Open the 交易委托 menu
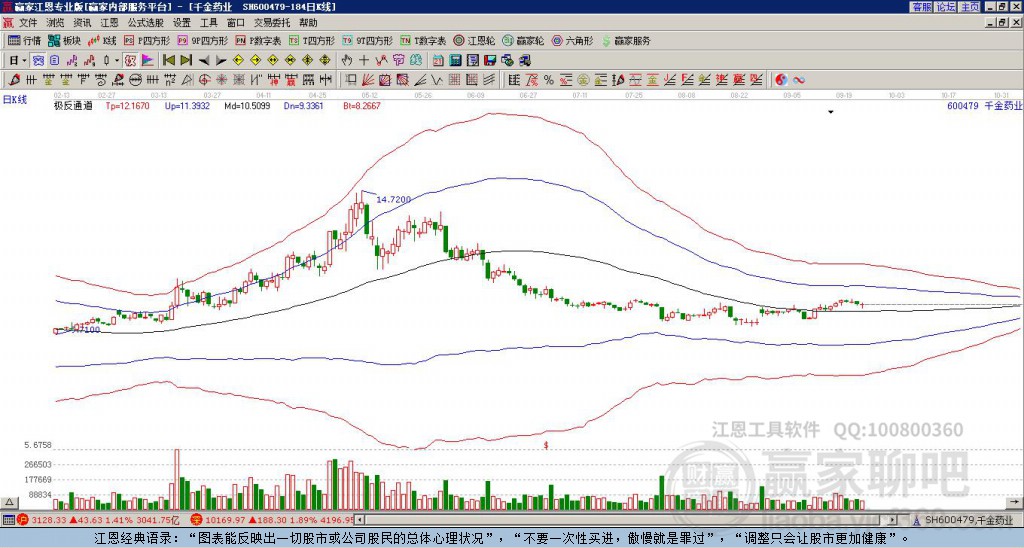Viewport: 1024px width, 548px height. tap(272, 23)
